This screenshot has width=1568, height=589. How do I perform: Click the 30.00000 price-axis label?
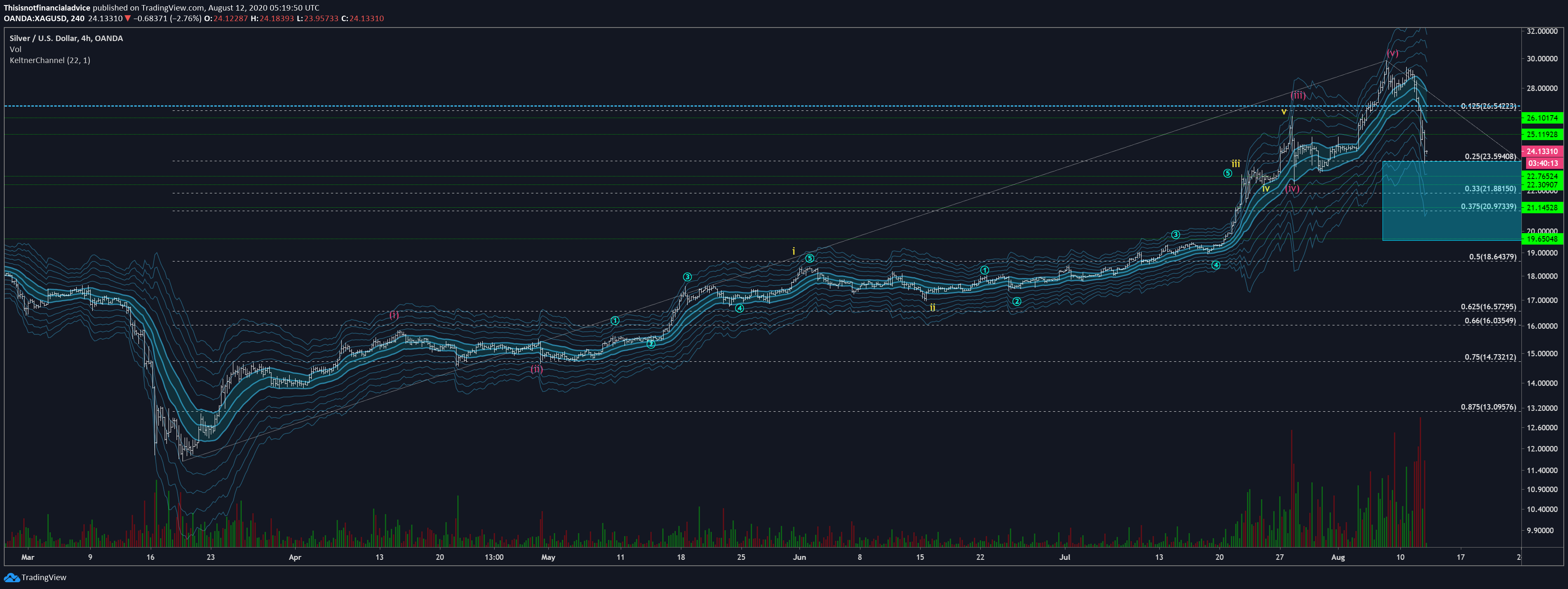coord(1542,59)
